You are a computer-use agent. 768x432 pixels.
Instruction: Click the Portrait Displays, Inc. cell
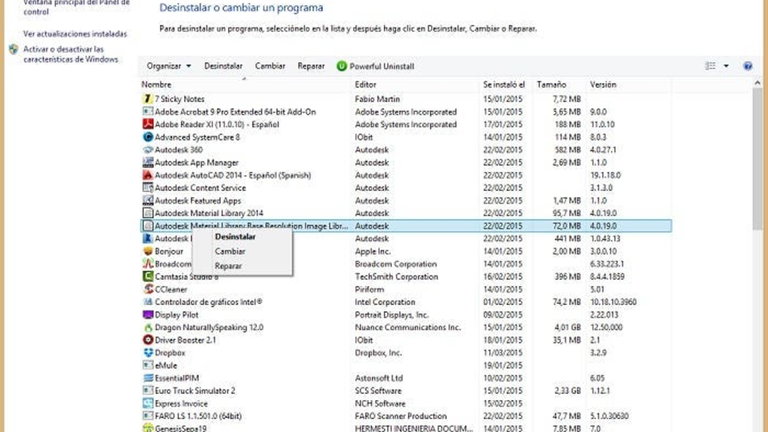tap(391, 315)
